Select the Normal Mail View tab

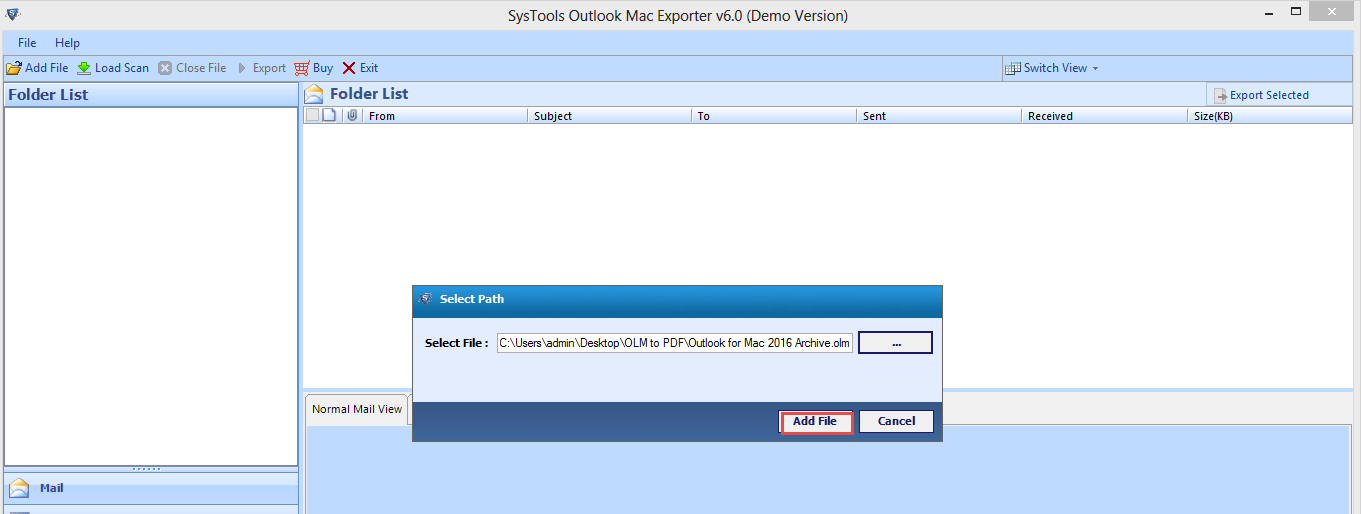click(356, 409)
